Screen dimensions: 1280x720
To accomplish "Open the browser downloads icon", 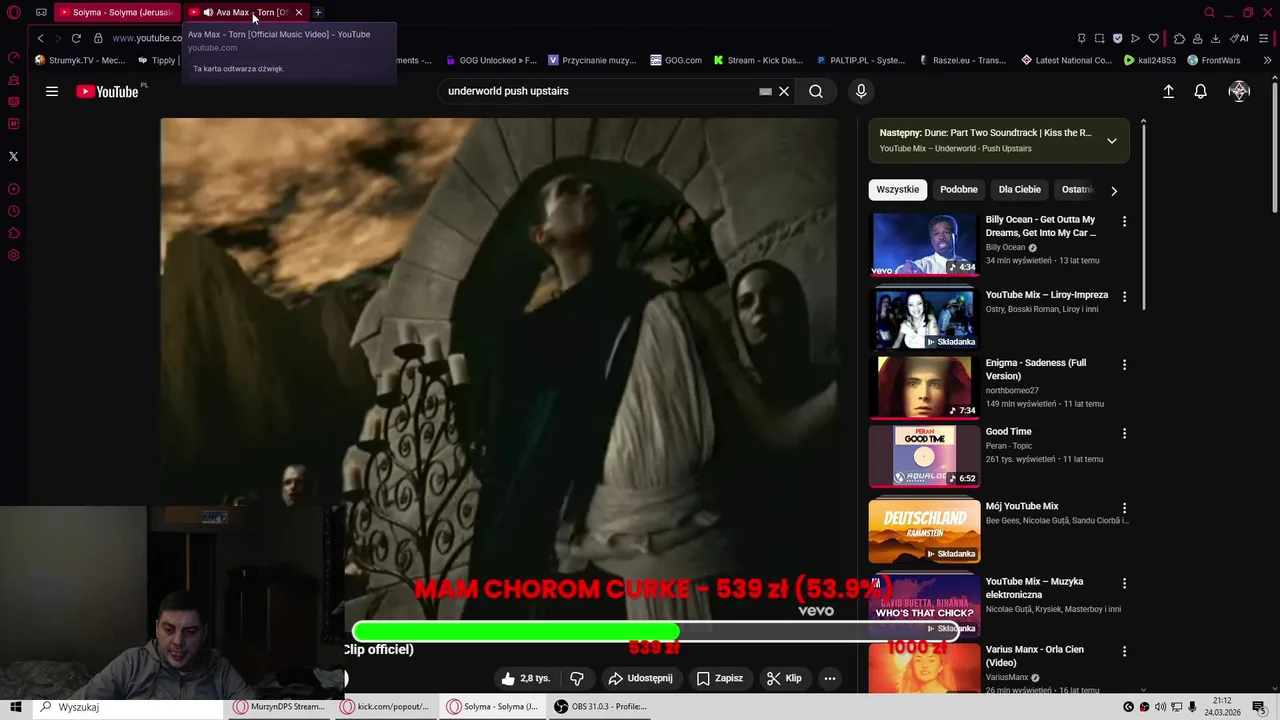I will click(1215, 38).
